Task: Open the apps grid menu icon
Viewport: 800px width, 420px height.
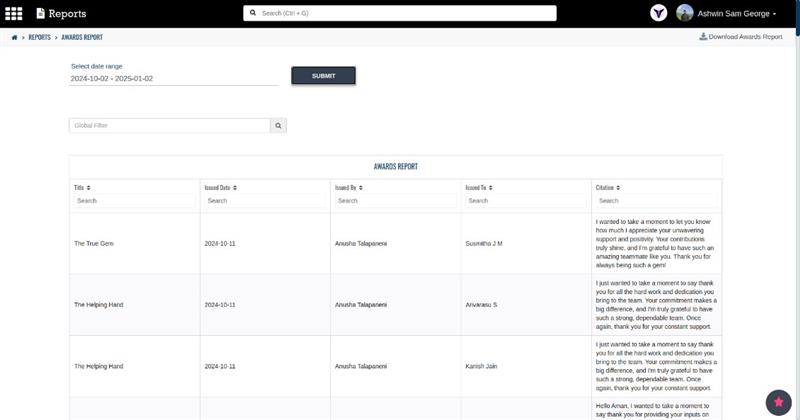Action: point(14,14)
